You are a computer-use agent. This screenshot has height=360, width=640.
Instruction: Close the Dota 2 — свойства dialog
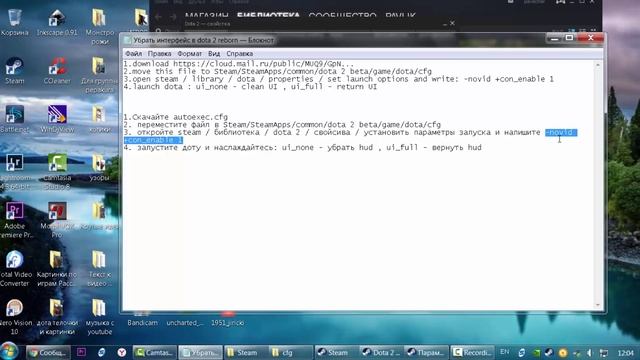click(452, 23)
